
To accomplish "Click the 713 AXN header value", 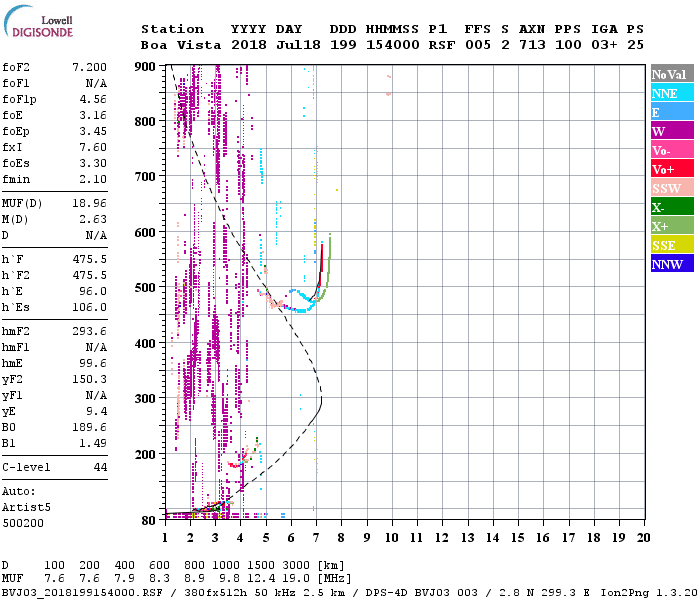I will pos(532,45).
